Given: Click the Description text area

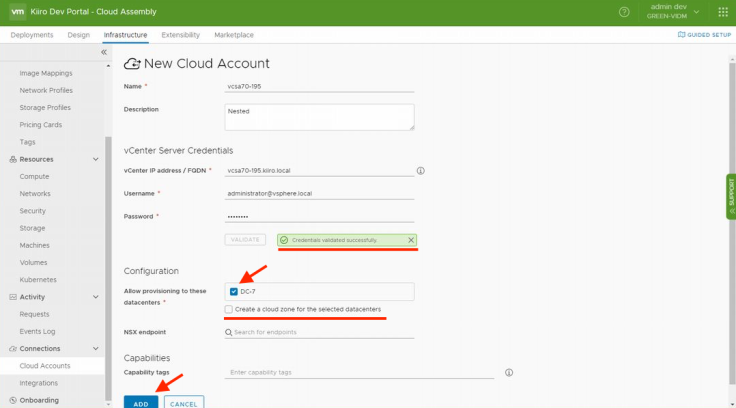Looking at the screenshot, I should coord(319,117).
